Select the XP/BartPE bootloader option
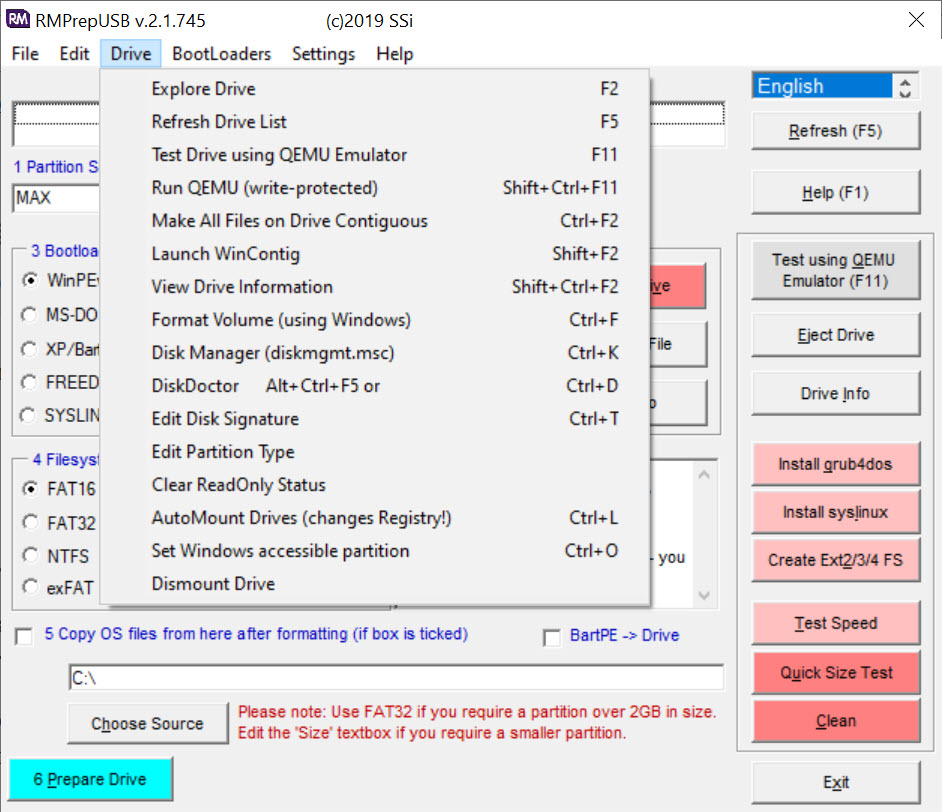Viewport: 942px width, 812px height. pyautogui.click(x=29, y=349)
